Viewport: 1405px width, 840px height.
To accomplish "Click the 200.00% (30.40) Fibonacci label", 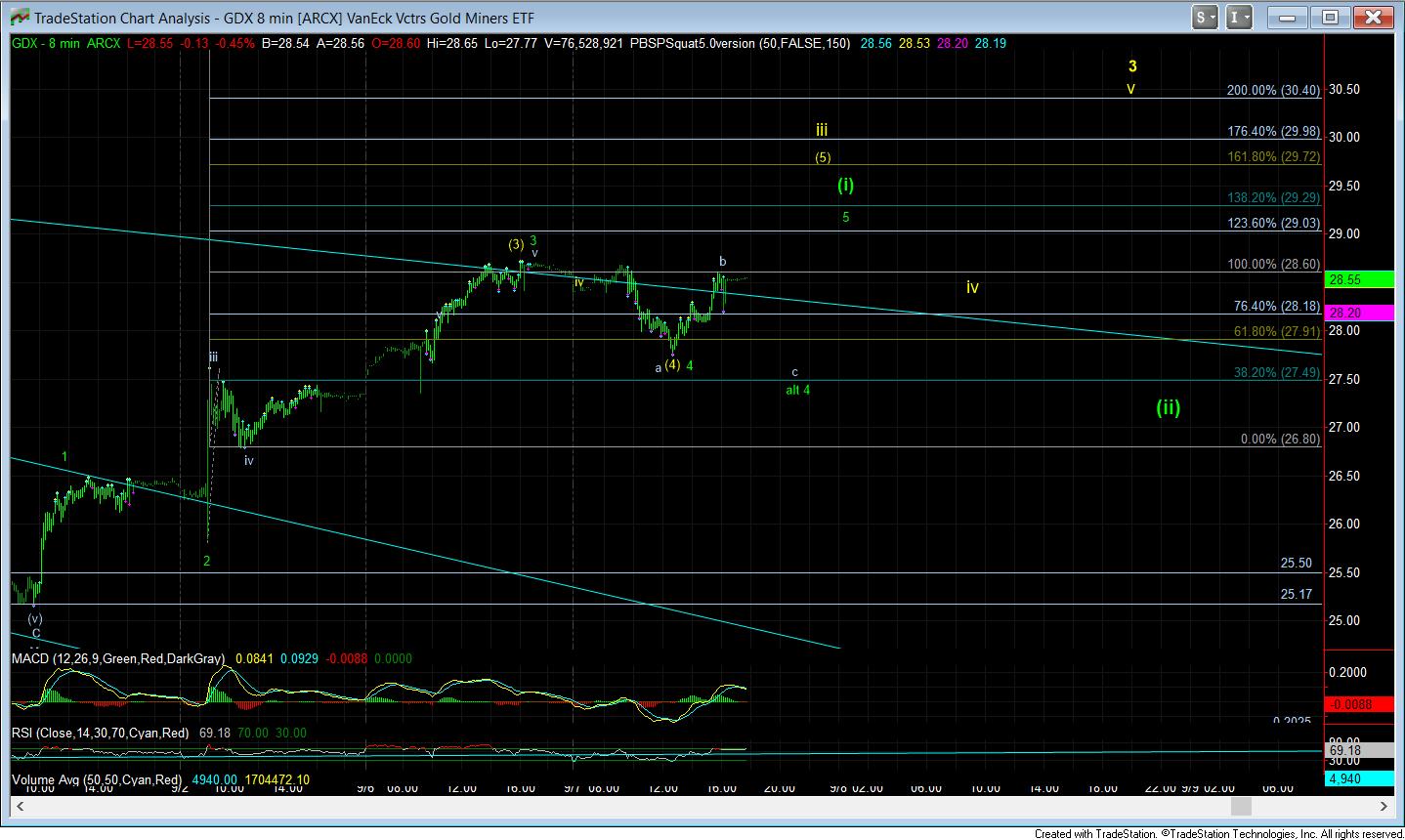I will (1273, 90).
